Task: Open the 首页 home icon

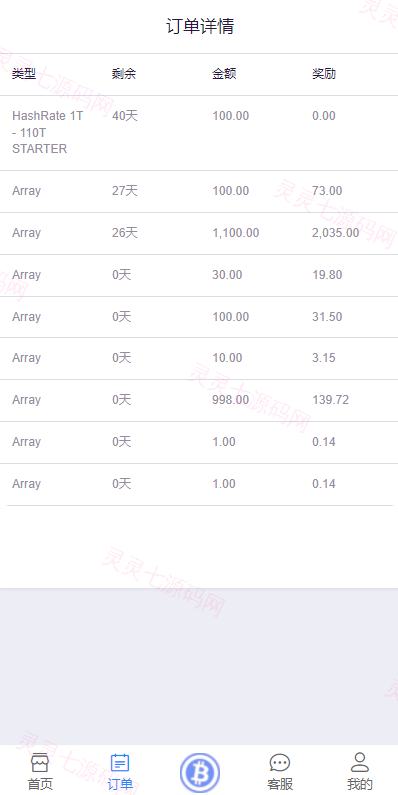Action: 40,763
